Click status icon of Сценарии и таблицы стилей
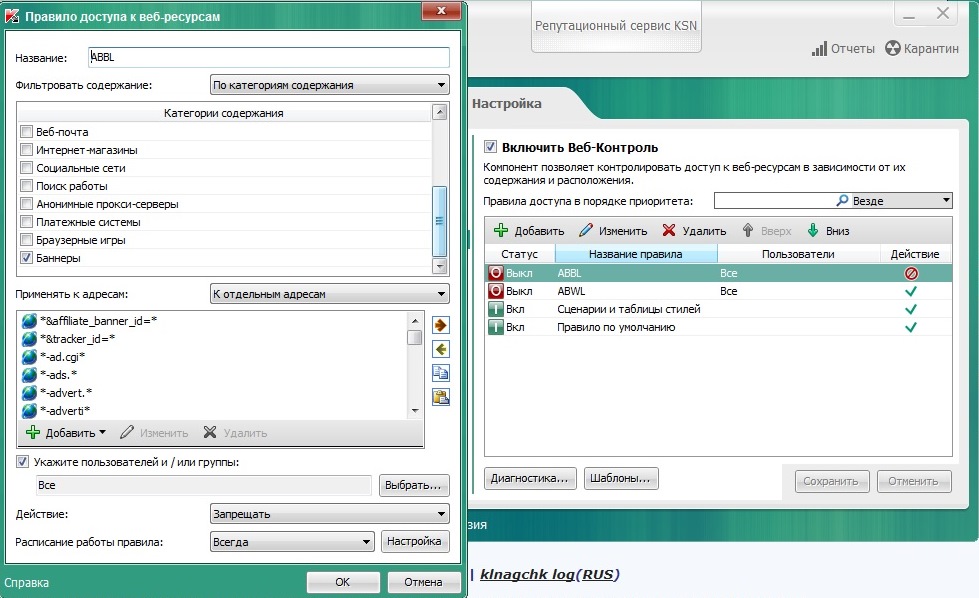The image size is (979, 598). (x=496, y=310)
